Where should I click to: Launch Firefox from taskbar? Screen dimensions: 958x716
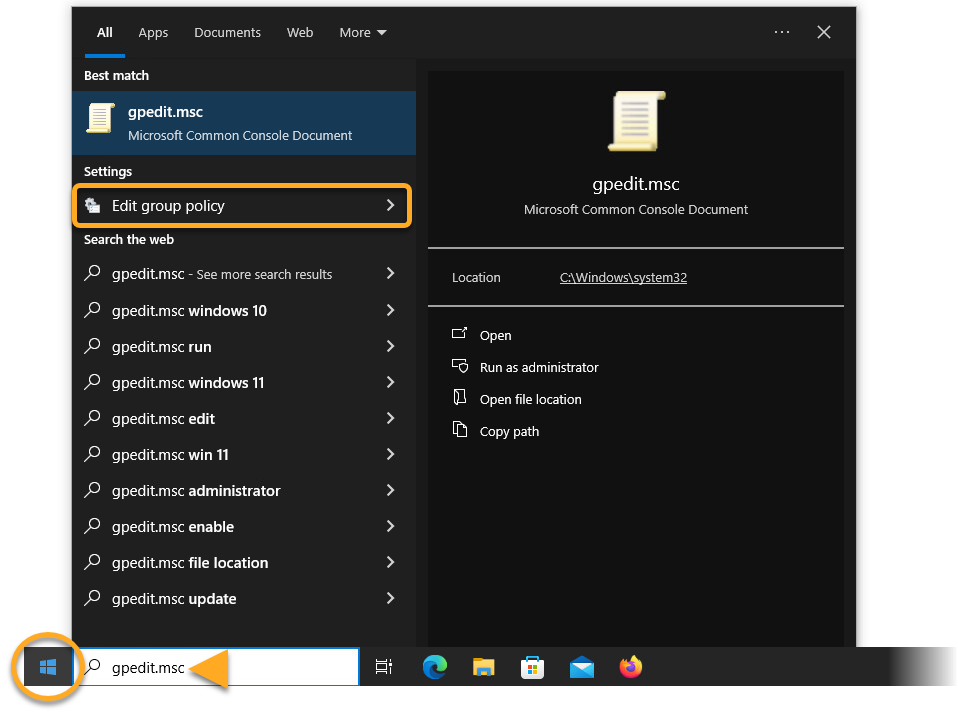(631, 667)
